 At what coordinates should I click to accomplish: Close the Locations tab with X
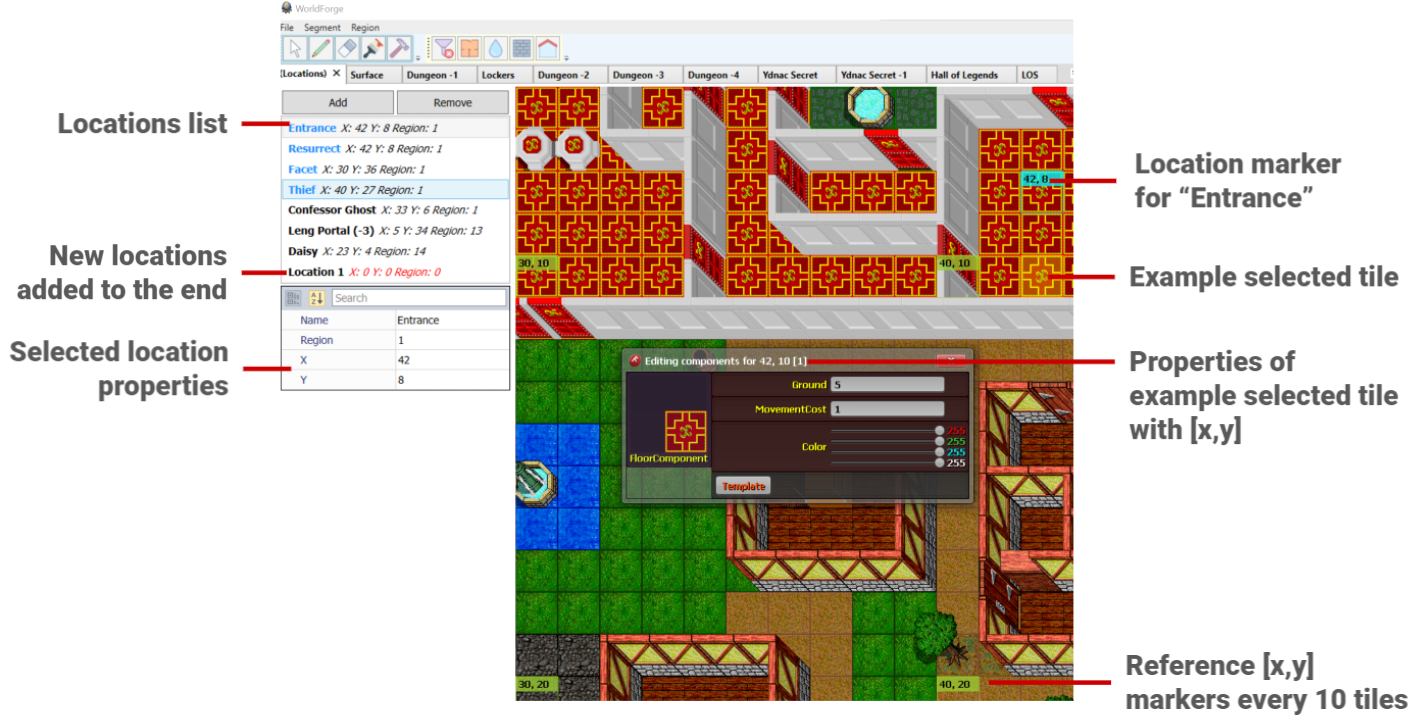(x=337, y=74)
